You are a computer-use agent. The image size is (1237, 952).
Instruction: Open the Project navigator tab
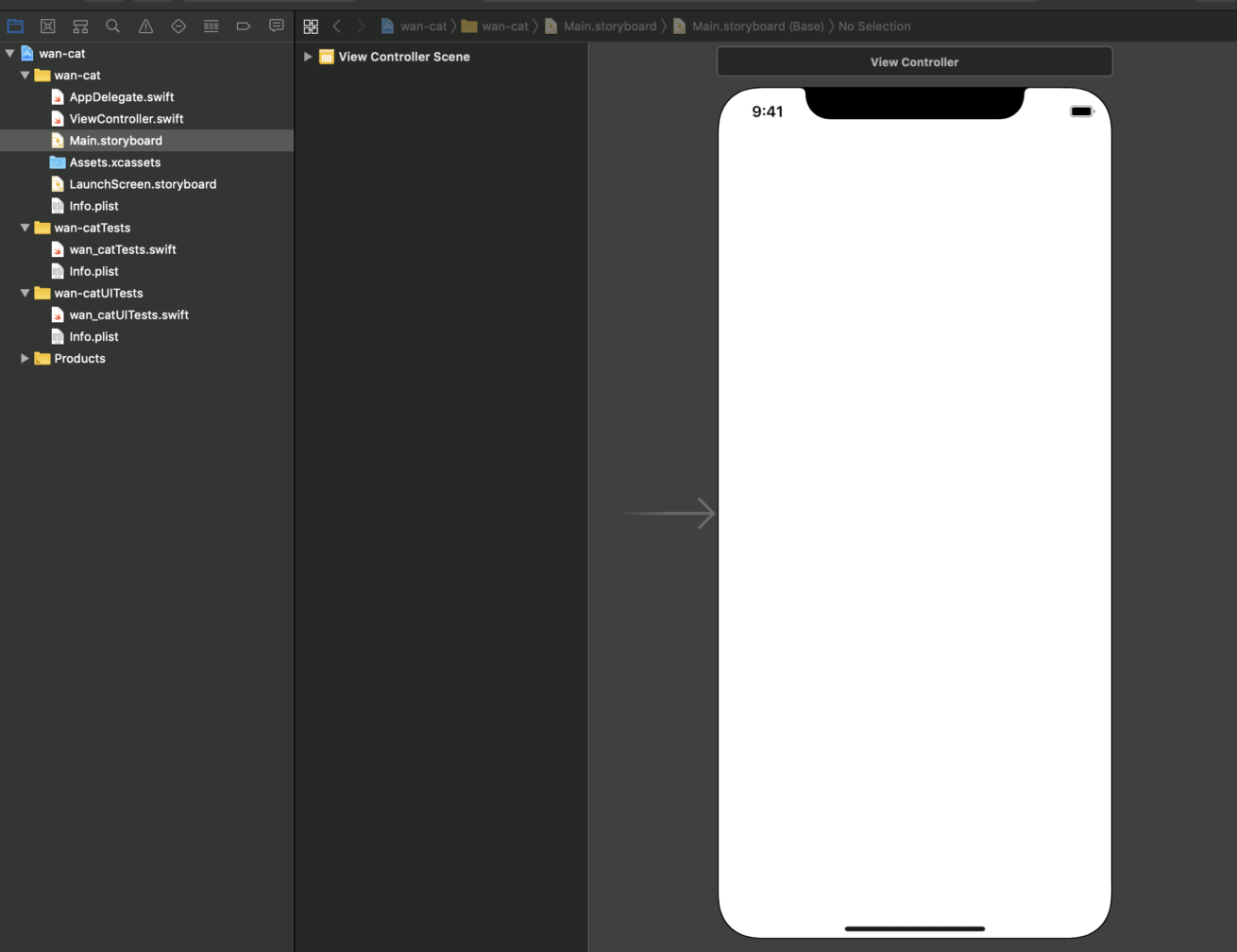pyautogui.click(x=15, y=26)
